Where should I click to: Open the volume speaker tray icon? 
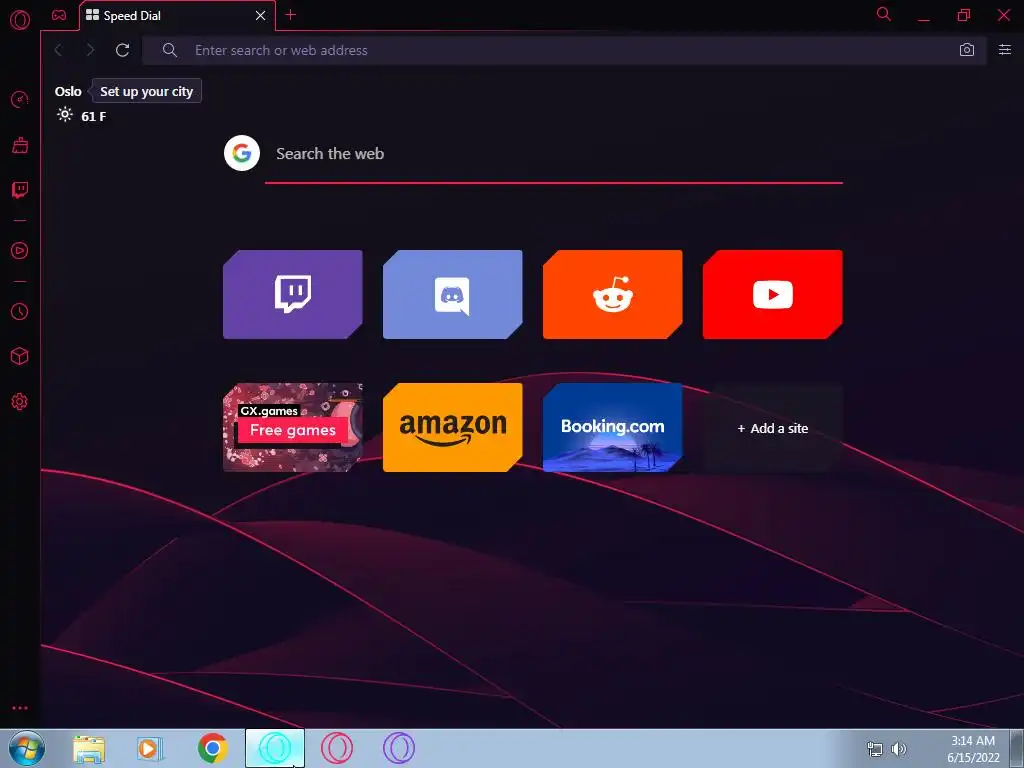pyautogui.click(x=899, y=749)
